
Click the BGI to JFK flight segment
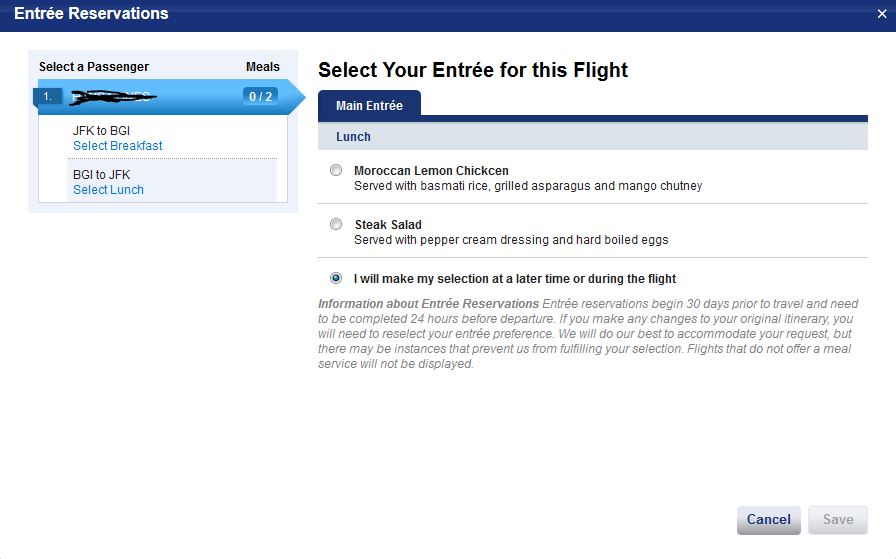pyautogui.click(x=101, y=175)
